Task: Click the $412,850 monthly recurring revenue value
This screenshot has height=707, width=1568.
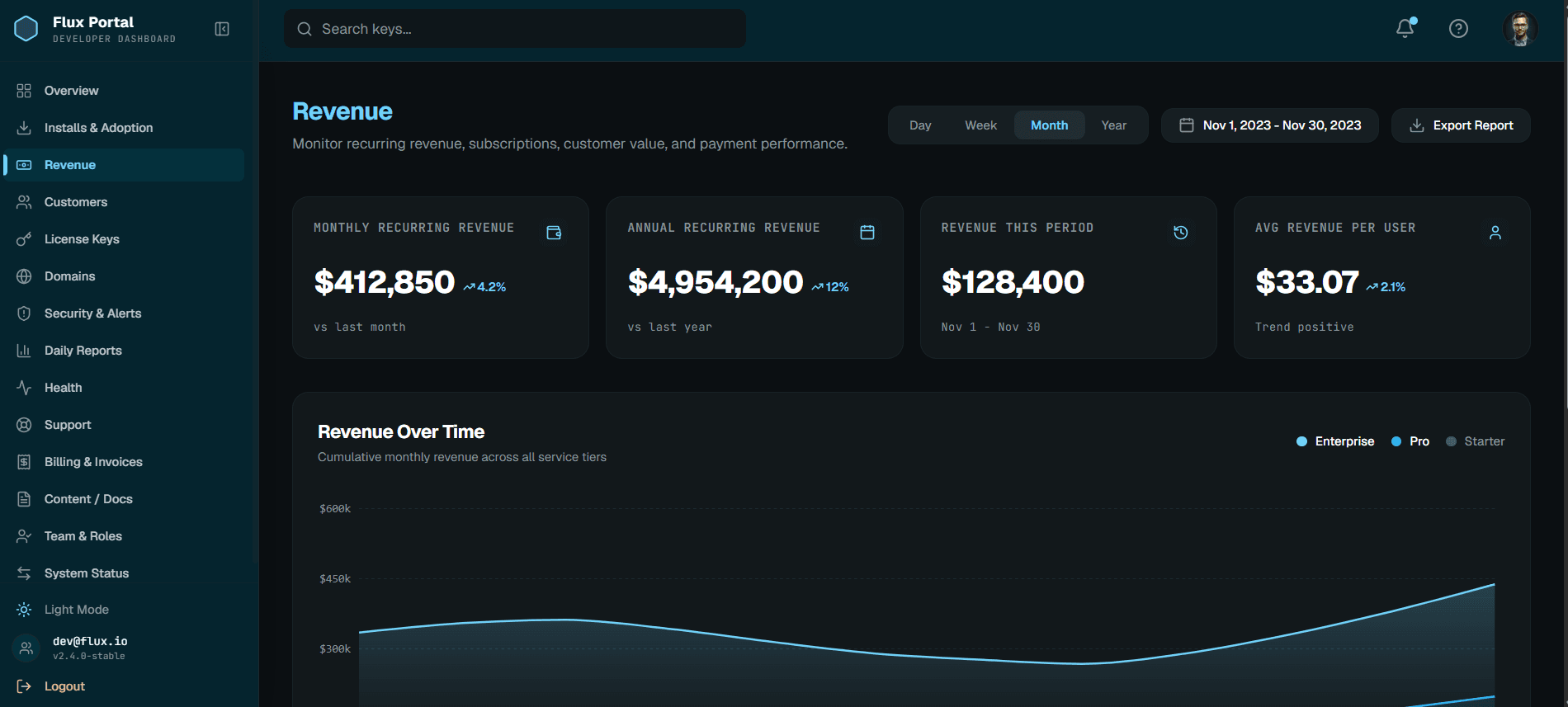Action: (385, 282)
